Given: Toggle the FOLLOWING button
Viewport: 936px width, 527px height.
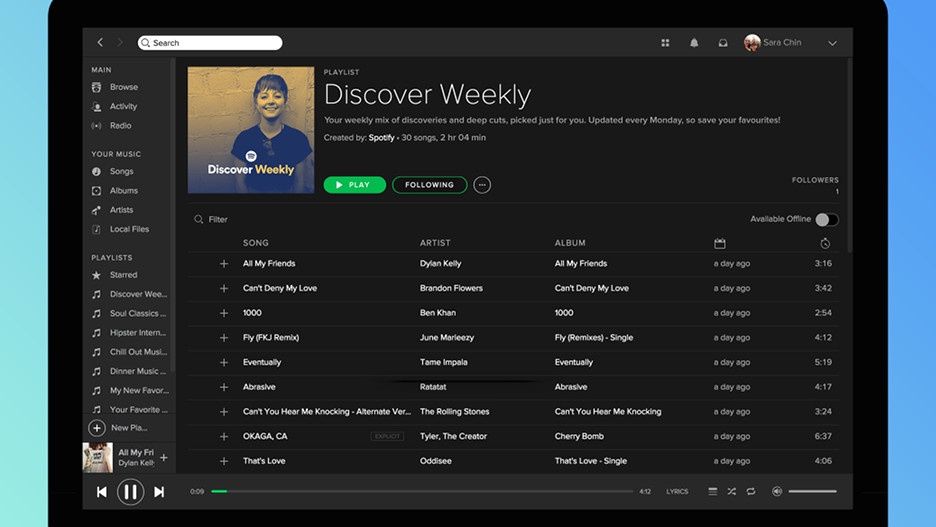Looking at the screenshot, I should click(x=429, y=185).
